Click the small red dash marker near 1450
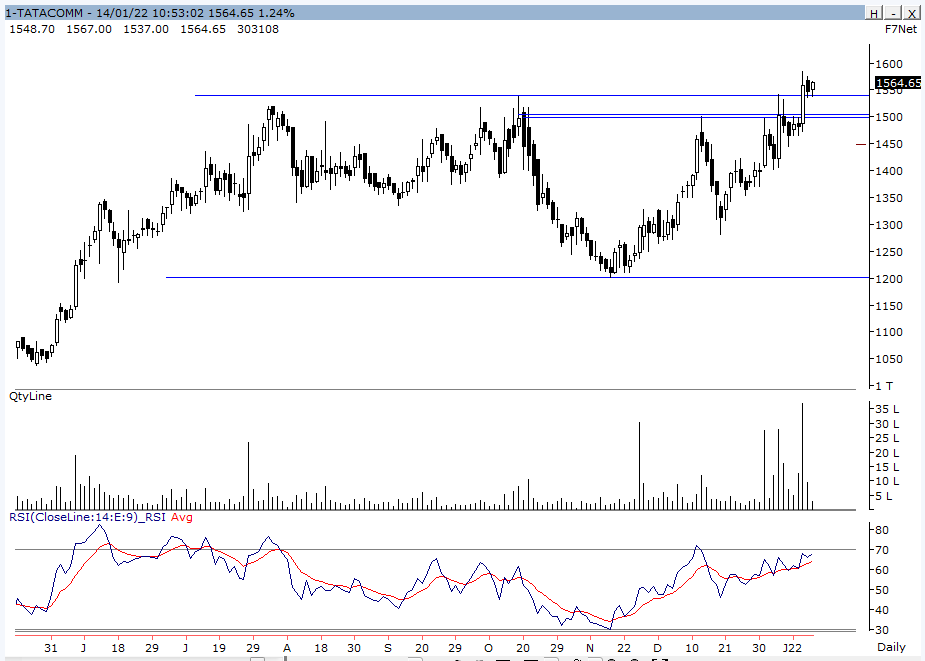925x661 pixels. [x=861, y=143]
